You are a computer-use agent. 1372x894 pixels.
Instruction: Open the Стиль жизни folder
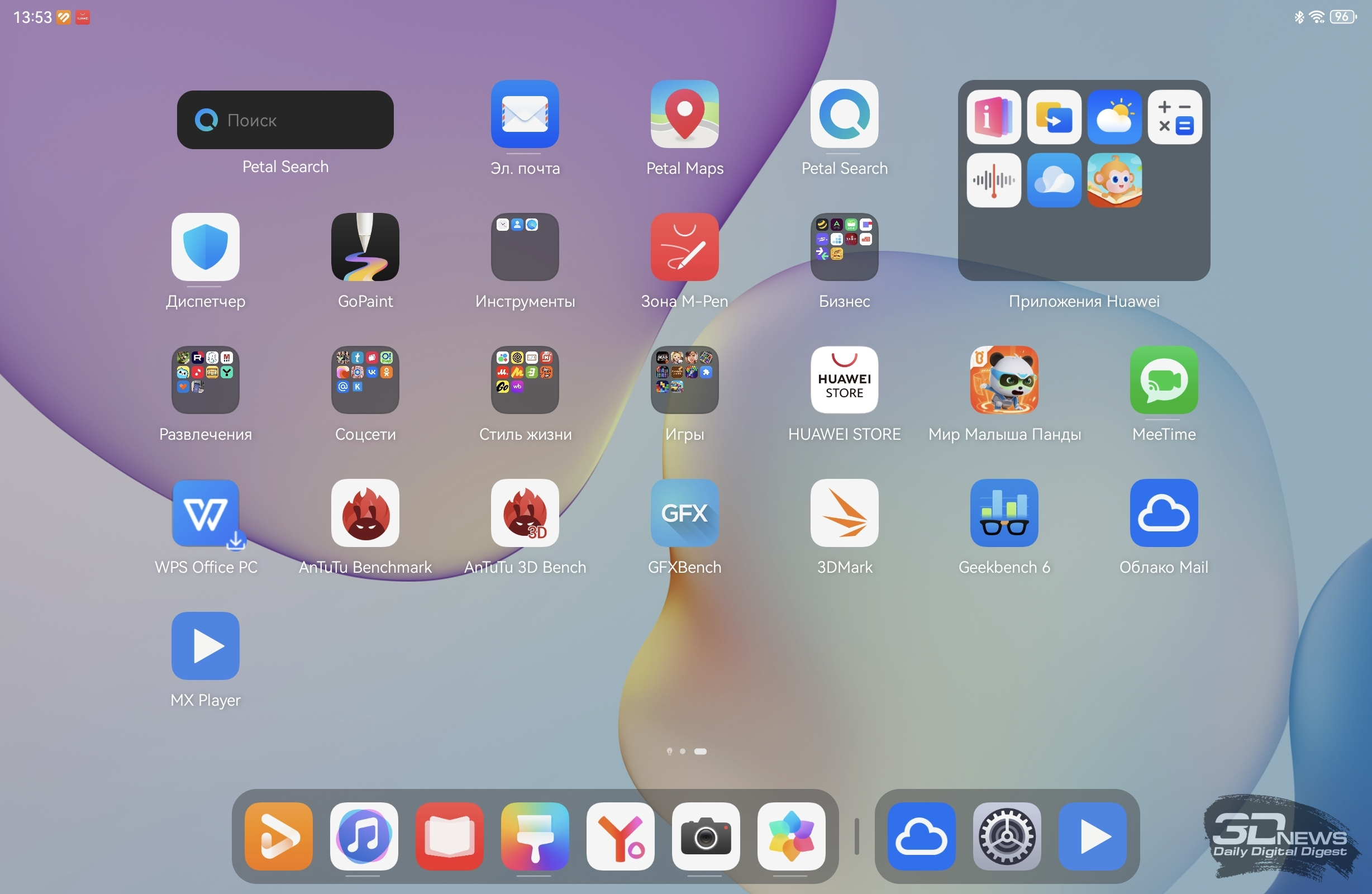(x=525, y=379)
